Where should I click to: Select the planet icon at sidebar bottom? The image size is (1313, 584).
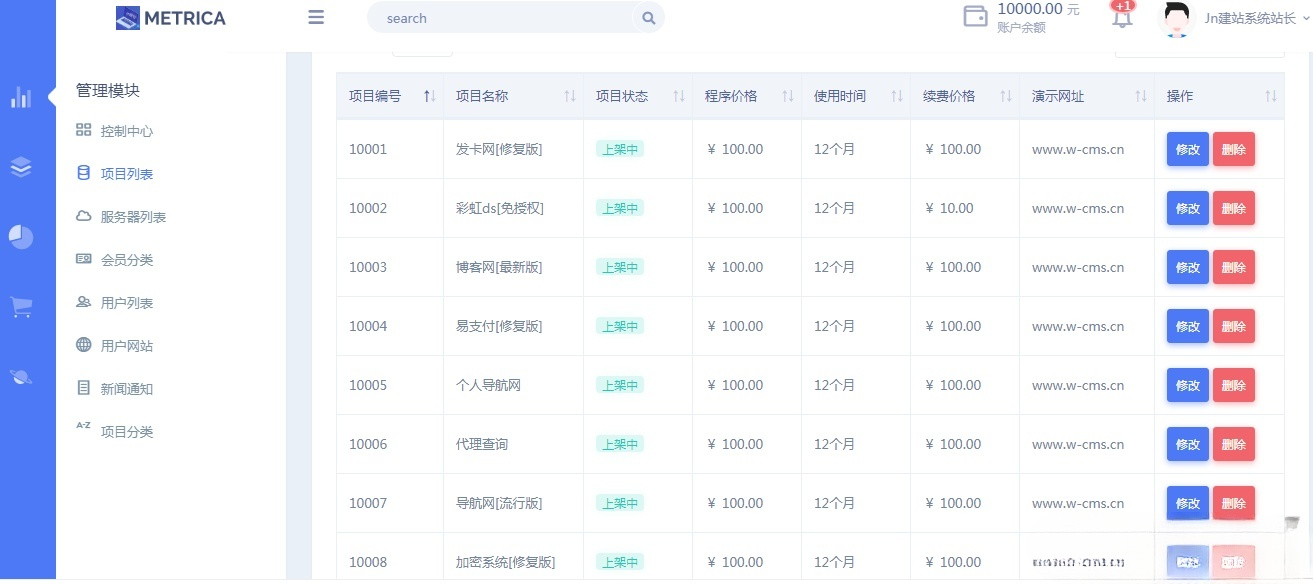pyautogui.click(x=20, y=376)
